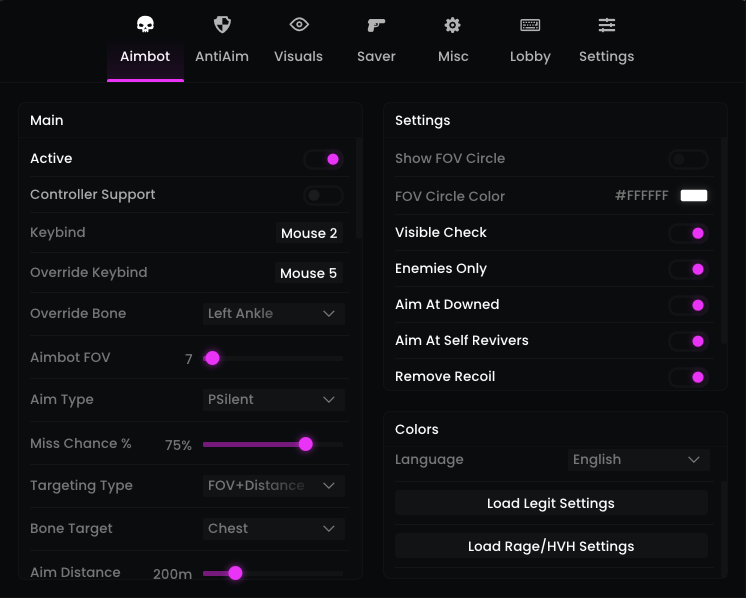Toggle the Enemies Only switch
Image resolution: width=746 pixels, height=598 pixels.
[688, 269]
